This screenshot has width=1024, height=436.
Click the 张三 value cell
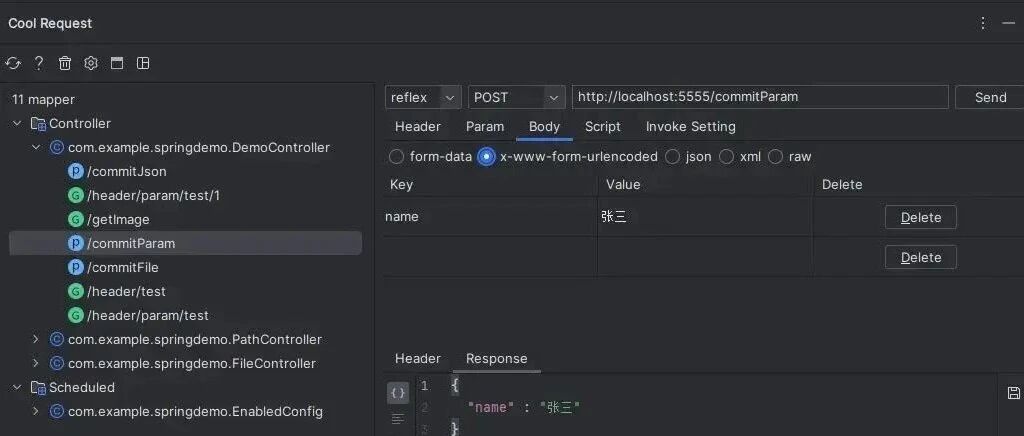tap(705, 217)
